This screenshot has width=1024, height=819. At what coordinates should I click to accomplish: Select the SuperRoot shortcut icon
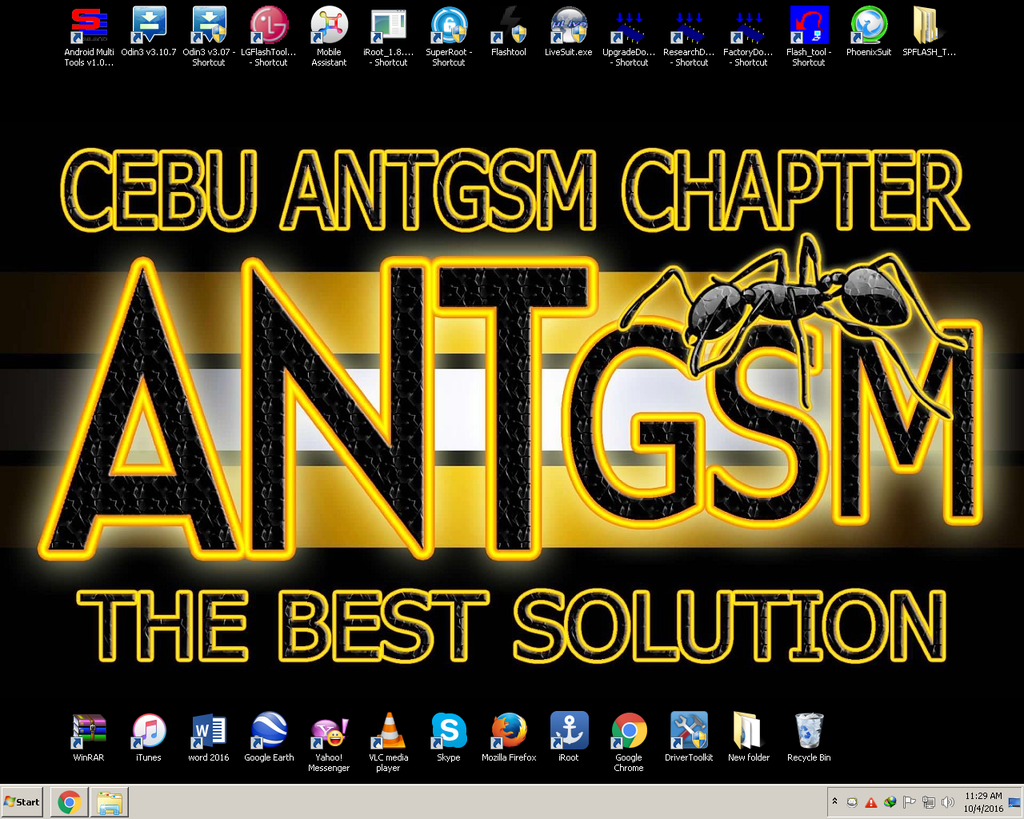pyautogui.click(x=448, y=26)
